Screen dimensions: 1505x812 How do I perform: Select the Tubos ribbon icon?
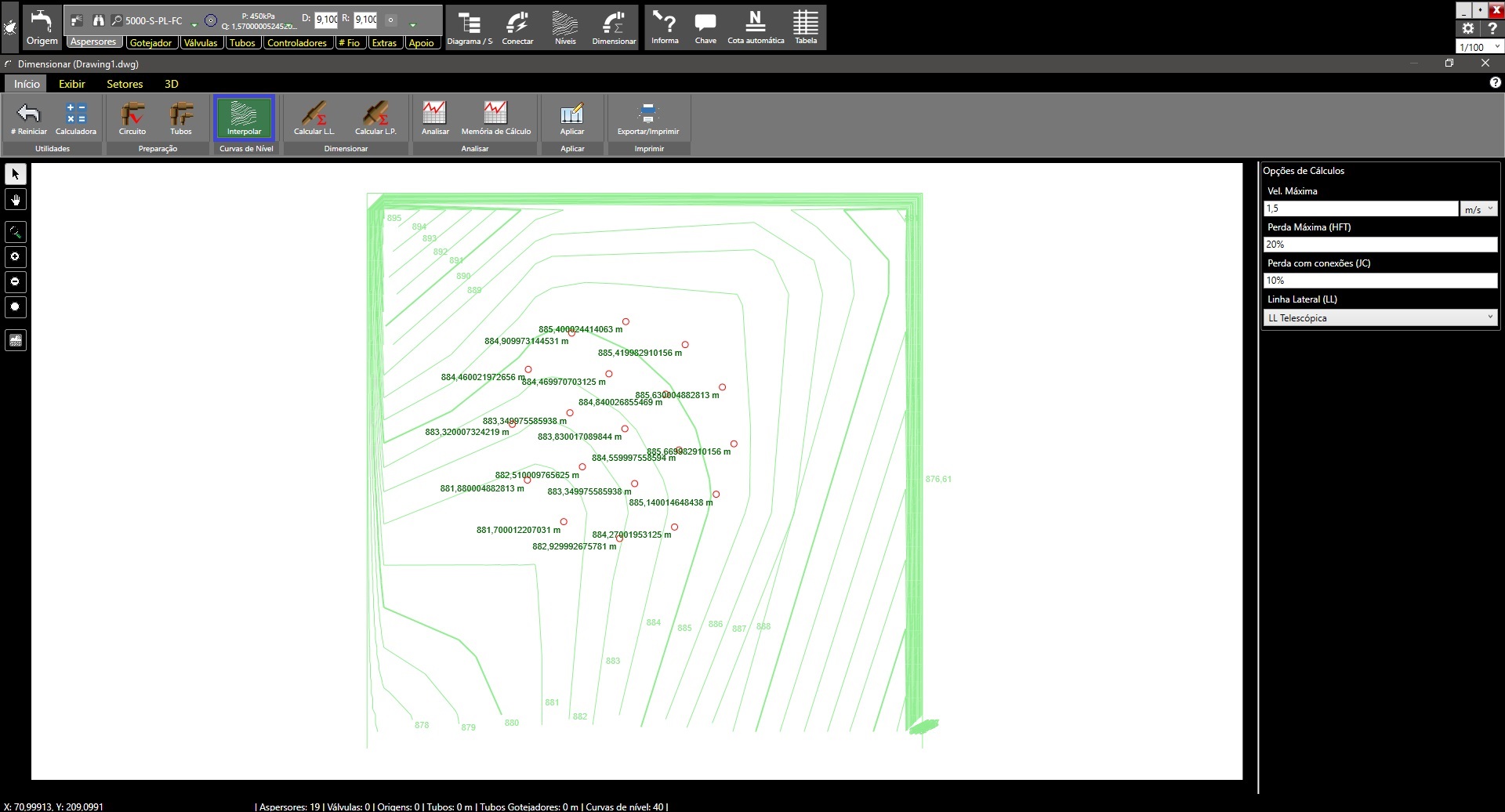click(181, 118)
